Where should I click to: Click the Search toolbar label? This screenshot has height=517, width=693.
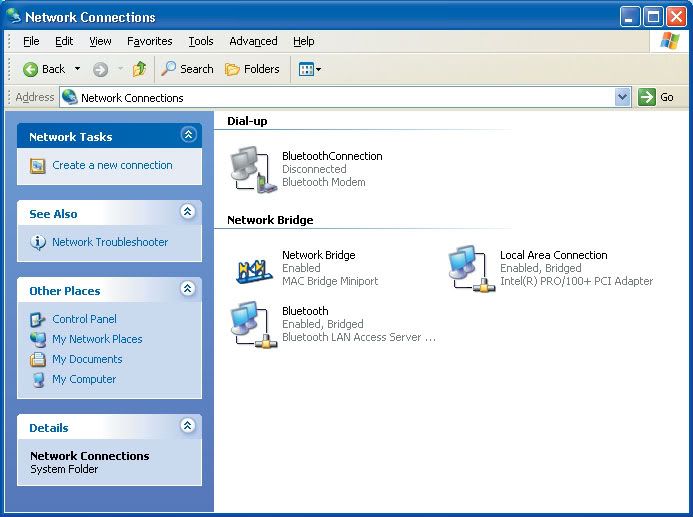pos(197,69)
